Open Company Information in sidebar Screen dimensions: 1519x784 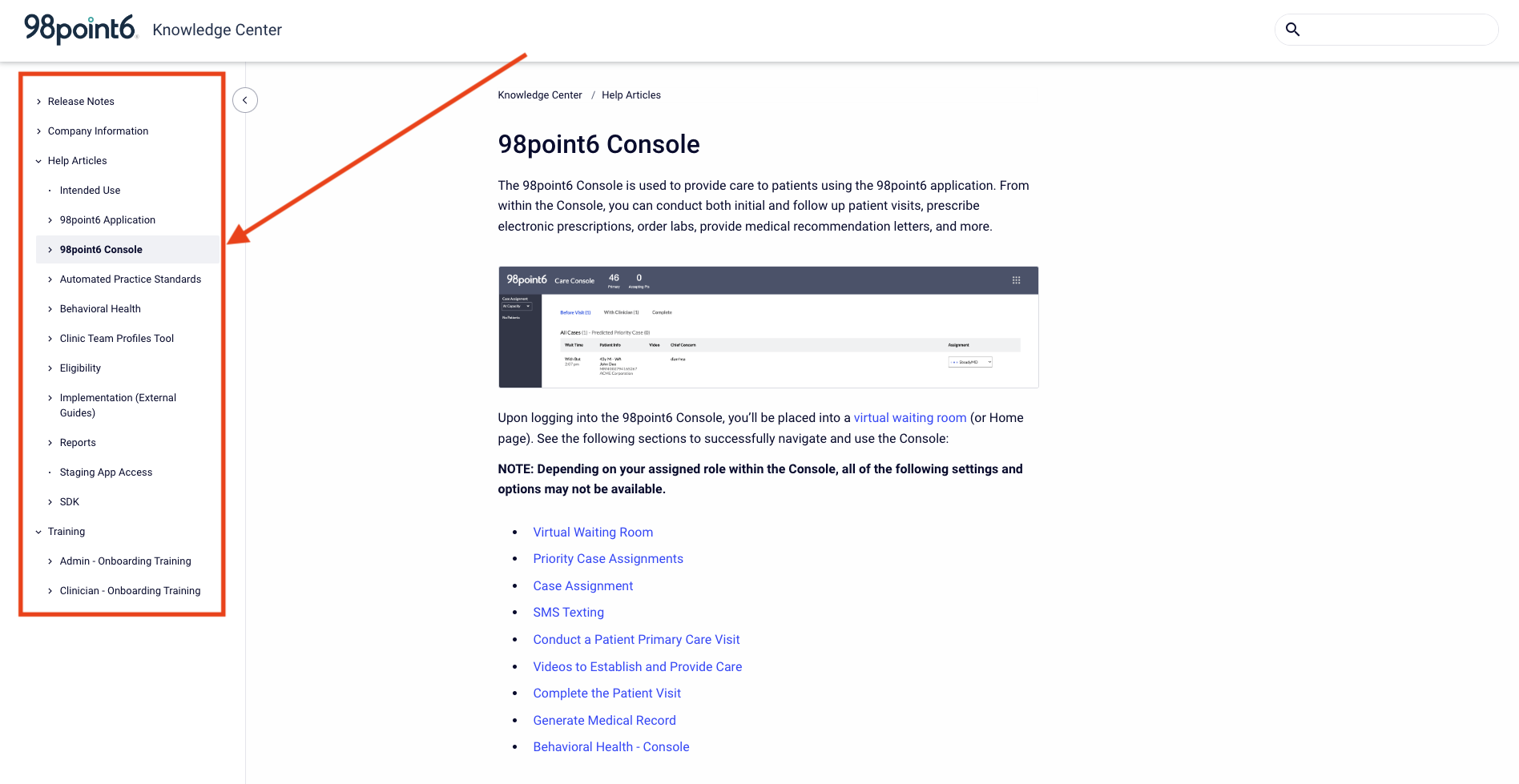98,131
